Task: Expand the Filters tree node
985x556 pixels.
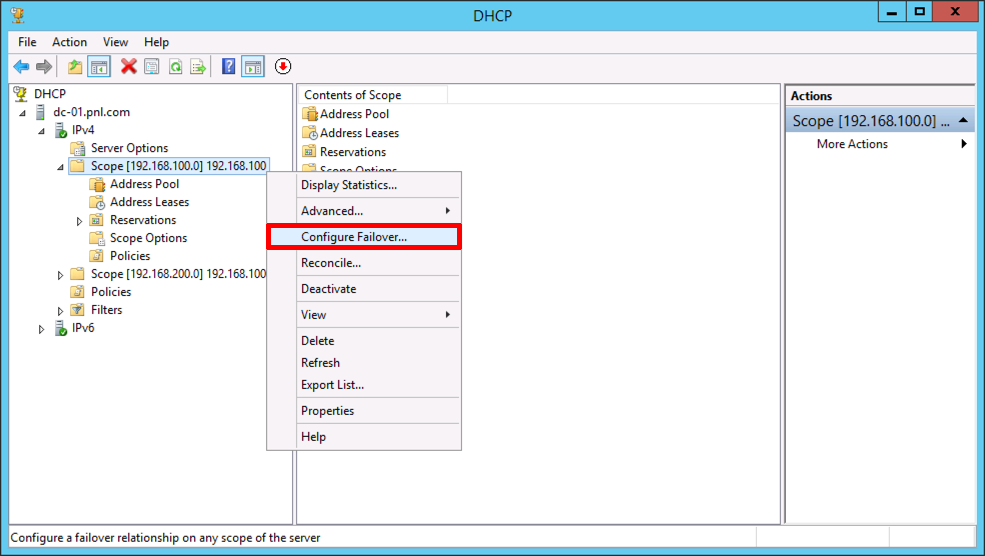Action: (x=60, y=311)
